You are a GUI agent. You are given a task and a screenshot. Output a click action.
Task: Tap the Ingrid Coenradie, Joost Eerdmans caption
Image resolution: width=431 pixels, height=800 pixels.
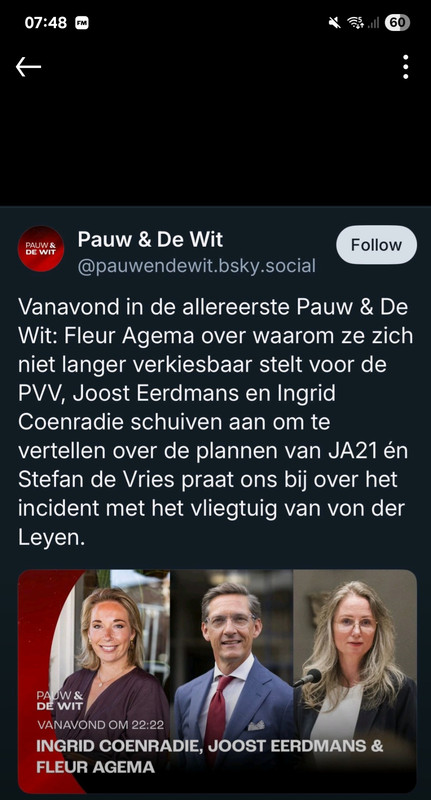(x=209, y=756)
